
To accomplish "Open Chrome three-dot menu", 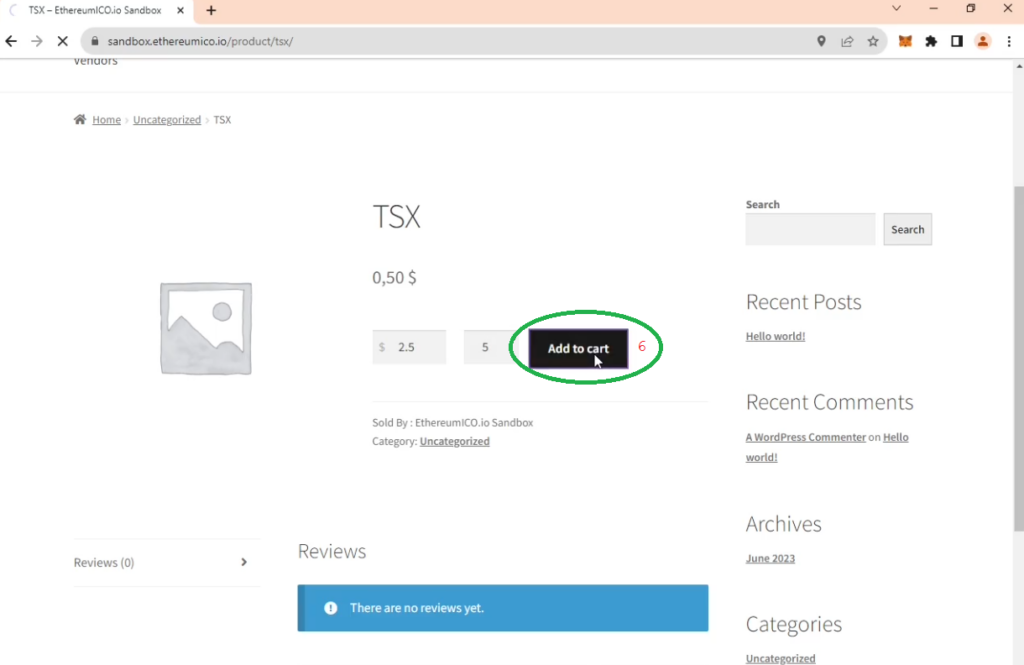I will coord(1009,41).
